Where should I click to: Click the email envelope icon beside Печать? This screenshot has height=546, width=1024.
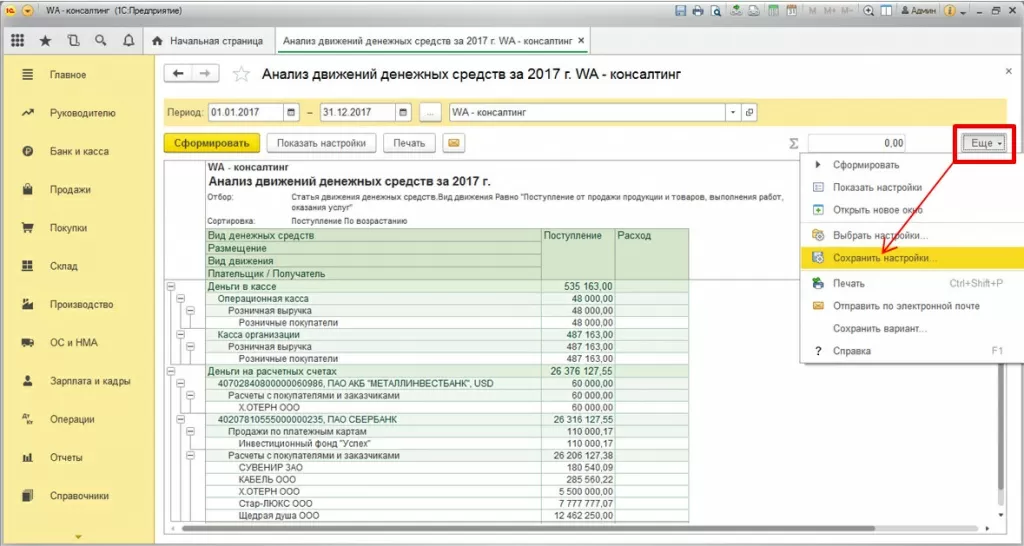[x=454, y=143]
